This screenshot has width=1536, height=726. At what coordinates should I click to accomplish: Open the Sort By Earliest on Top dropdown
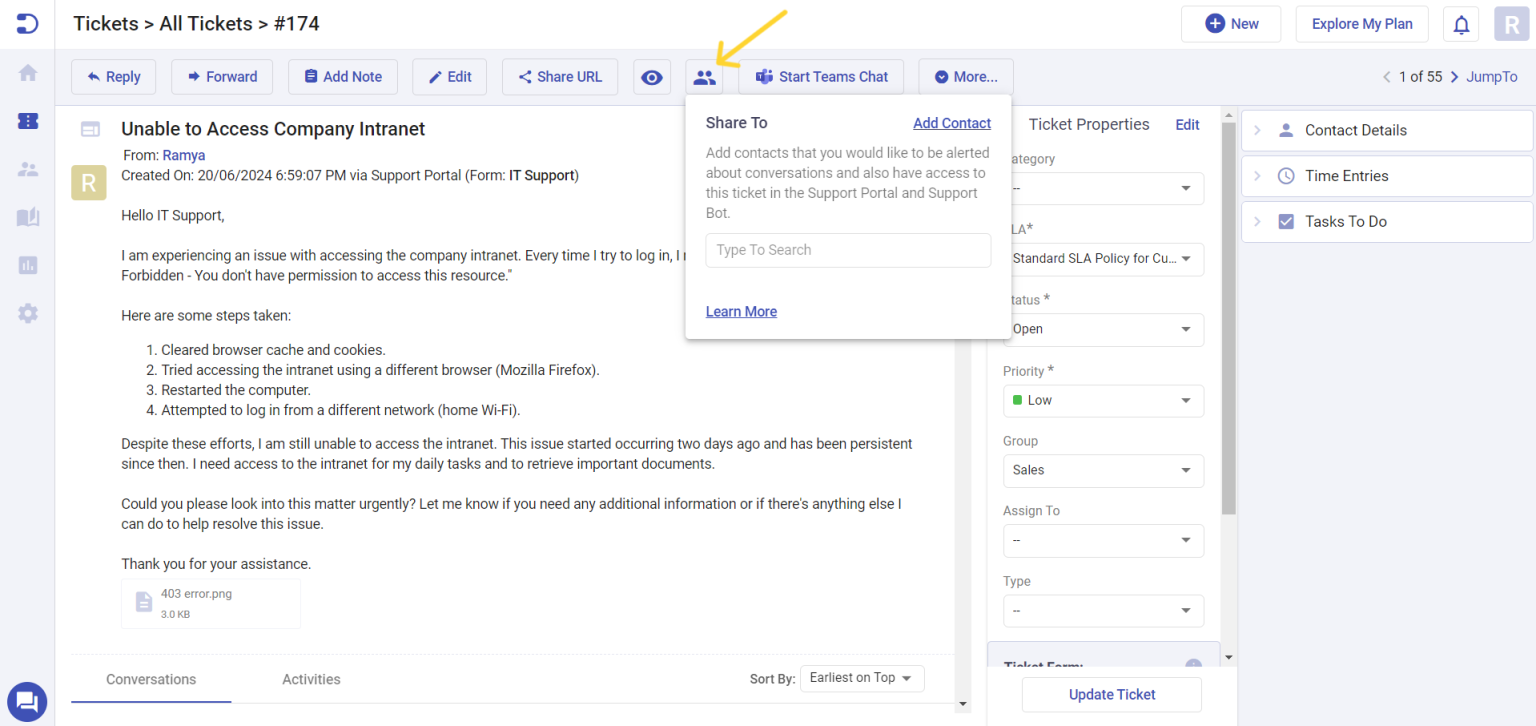861,678
